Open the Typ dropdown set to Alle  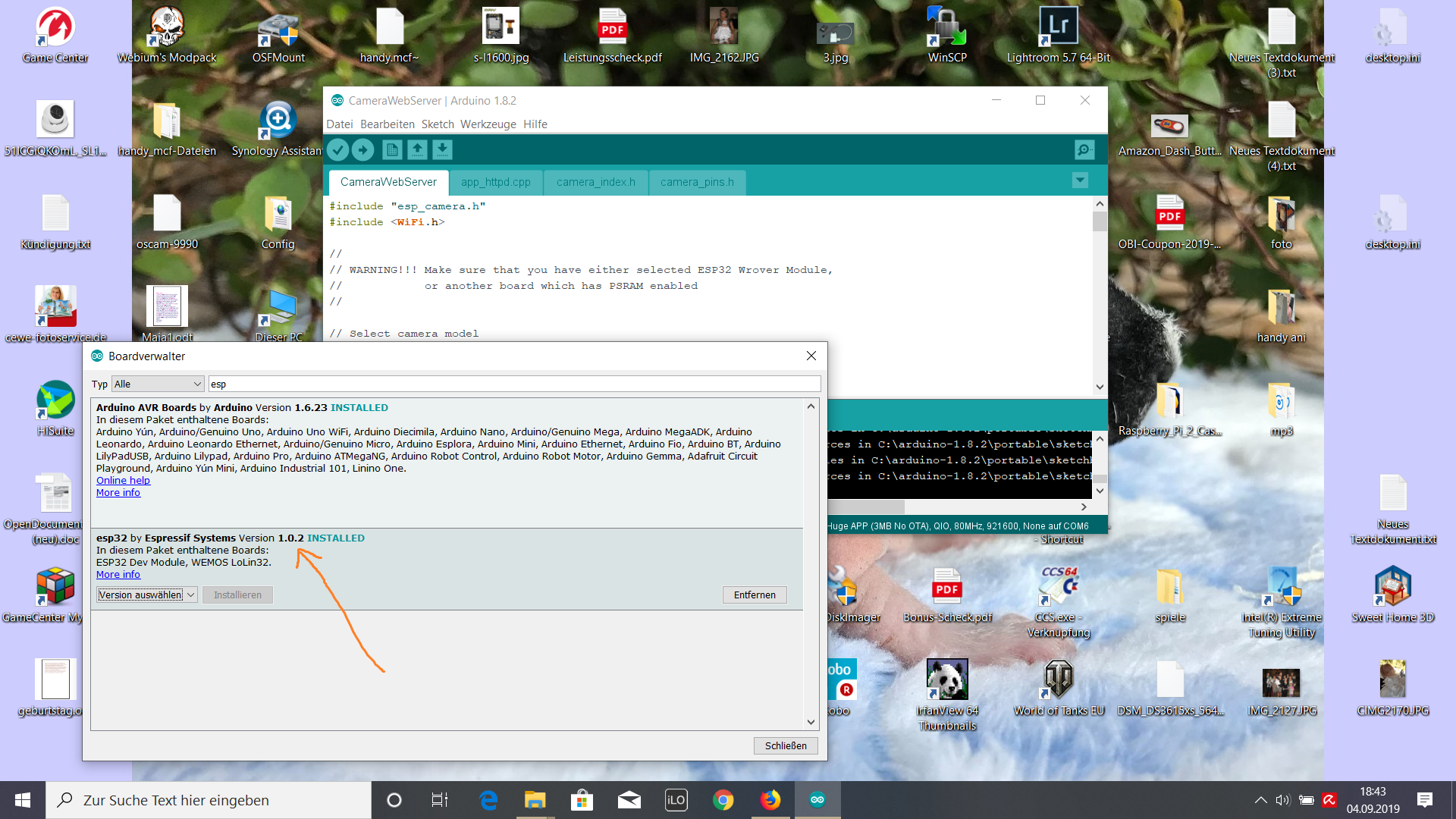[x=158, y=384]
